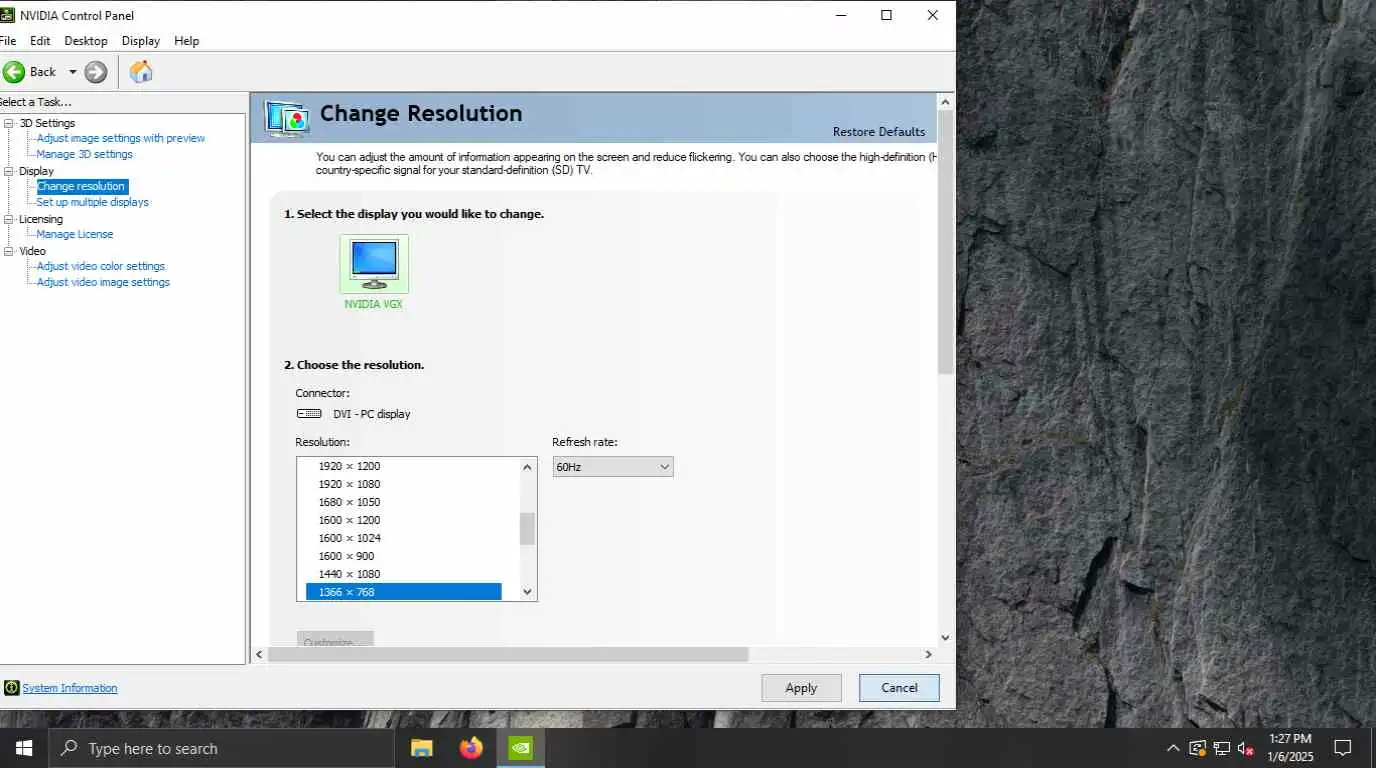The image size is (1376, 768).
Task: Open the File menu
Action: point(7,41)
